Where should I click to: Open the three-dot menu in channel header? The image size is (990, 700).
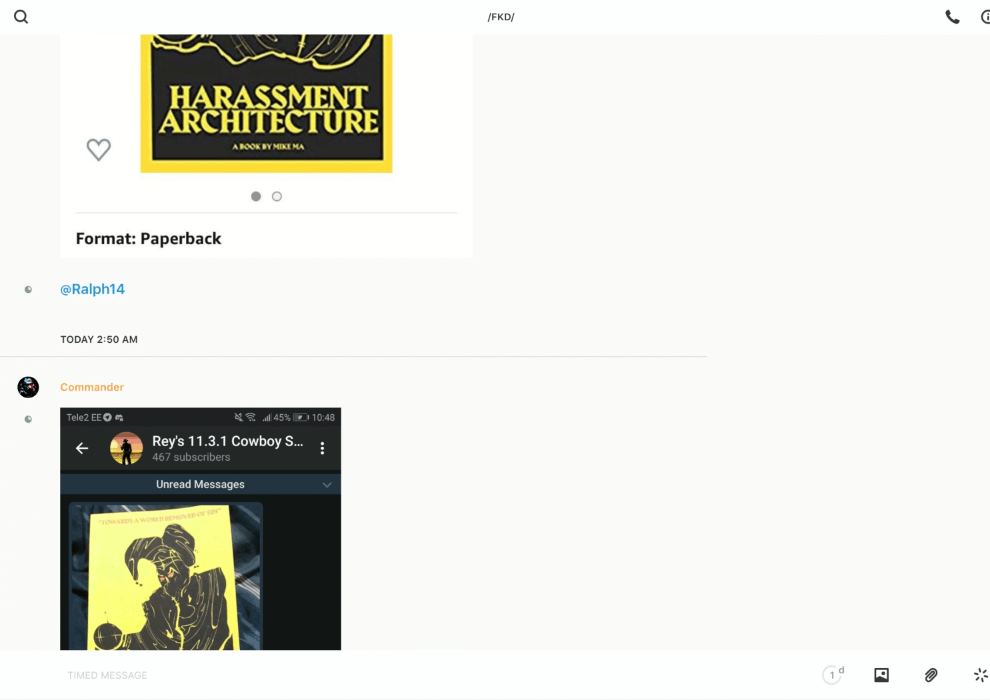(x=322, y=448)
